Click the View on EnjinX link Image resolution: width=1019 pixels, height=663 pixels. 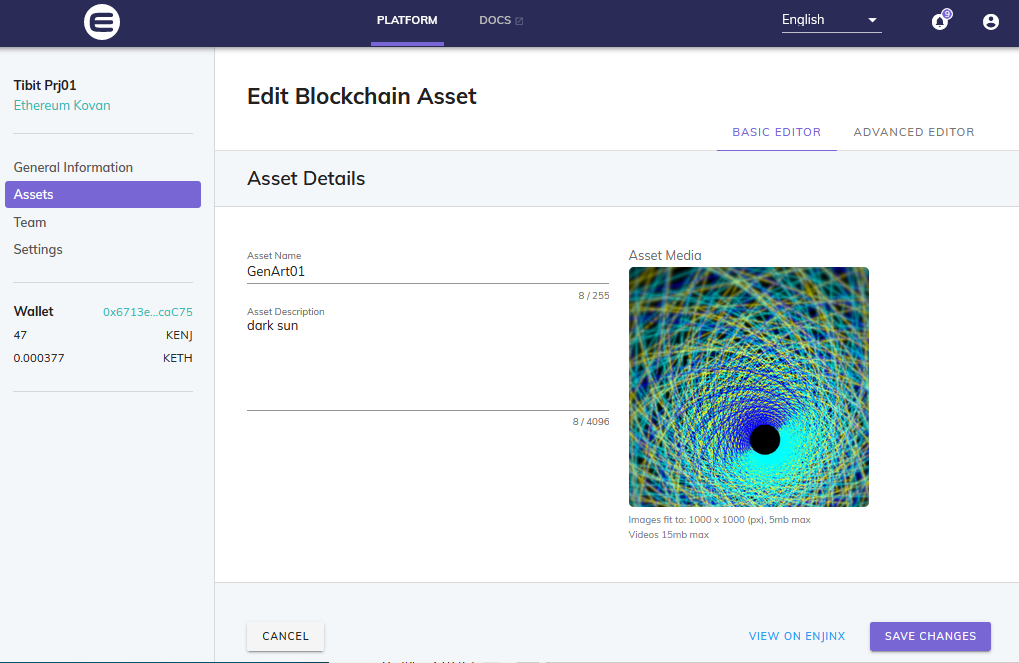tap(796, 636)
